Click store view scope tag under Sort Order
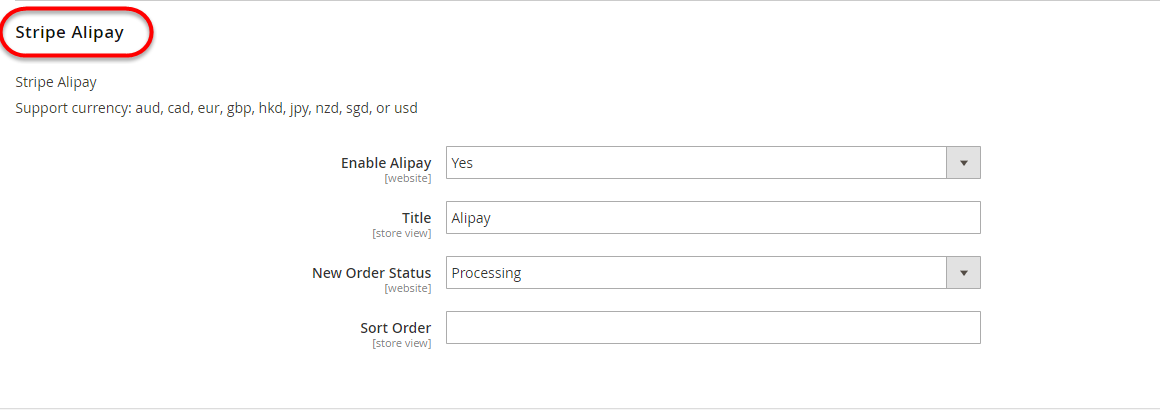 (x=402, y=343)
